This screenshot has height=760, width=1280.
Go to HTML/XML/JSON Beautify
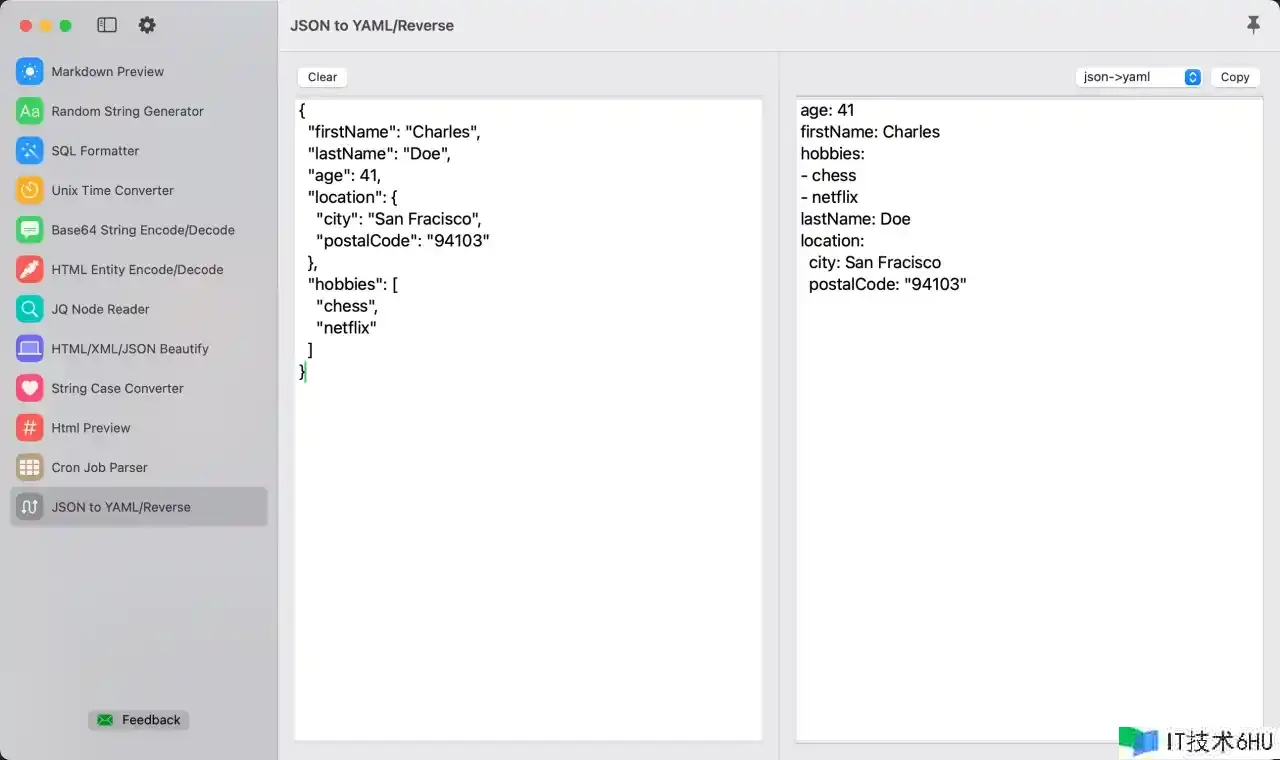point(139,349)
